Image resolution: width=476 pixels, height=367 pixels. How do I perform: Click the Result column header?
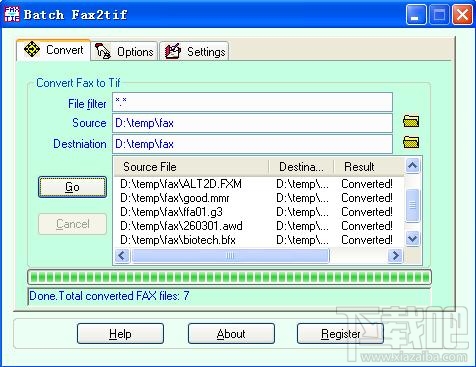[369, 167]
